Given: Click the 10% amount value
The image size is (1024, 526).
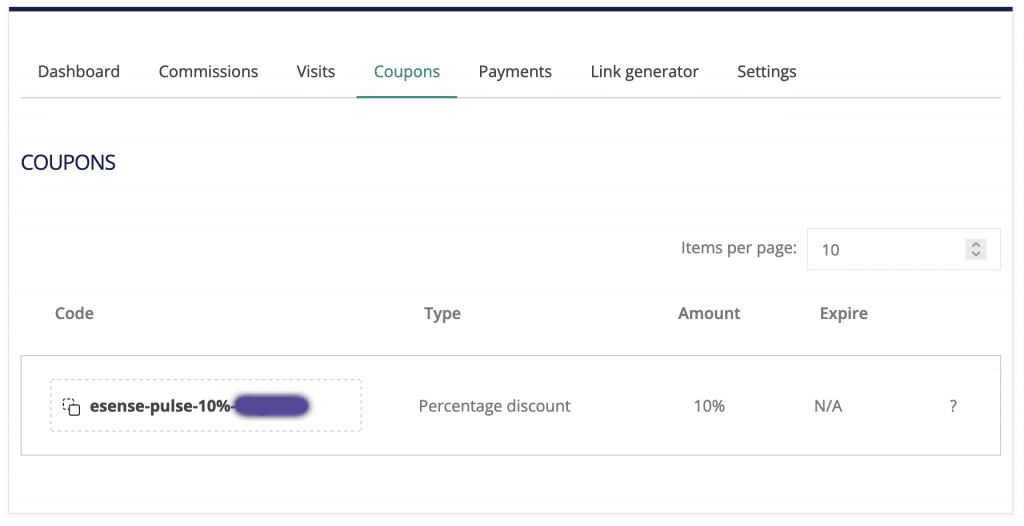Looking at the screenshot, I should click(709, 406).
